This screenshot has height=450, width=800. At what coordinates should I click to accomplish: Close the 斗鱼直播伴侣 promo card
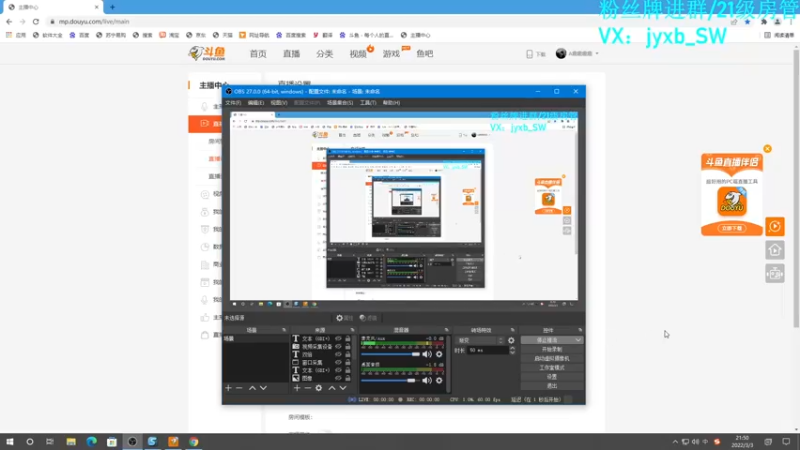pos(767,149)
